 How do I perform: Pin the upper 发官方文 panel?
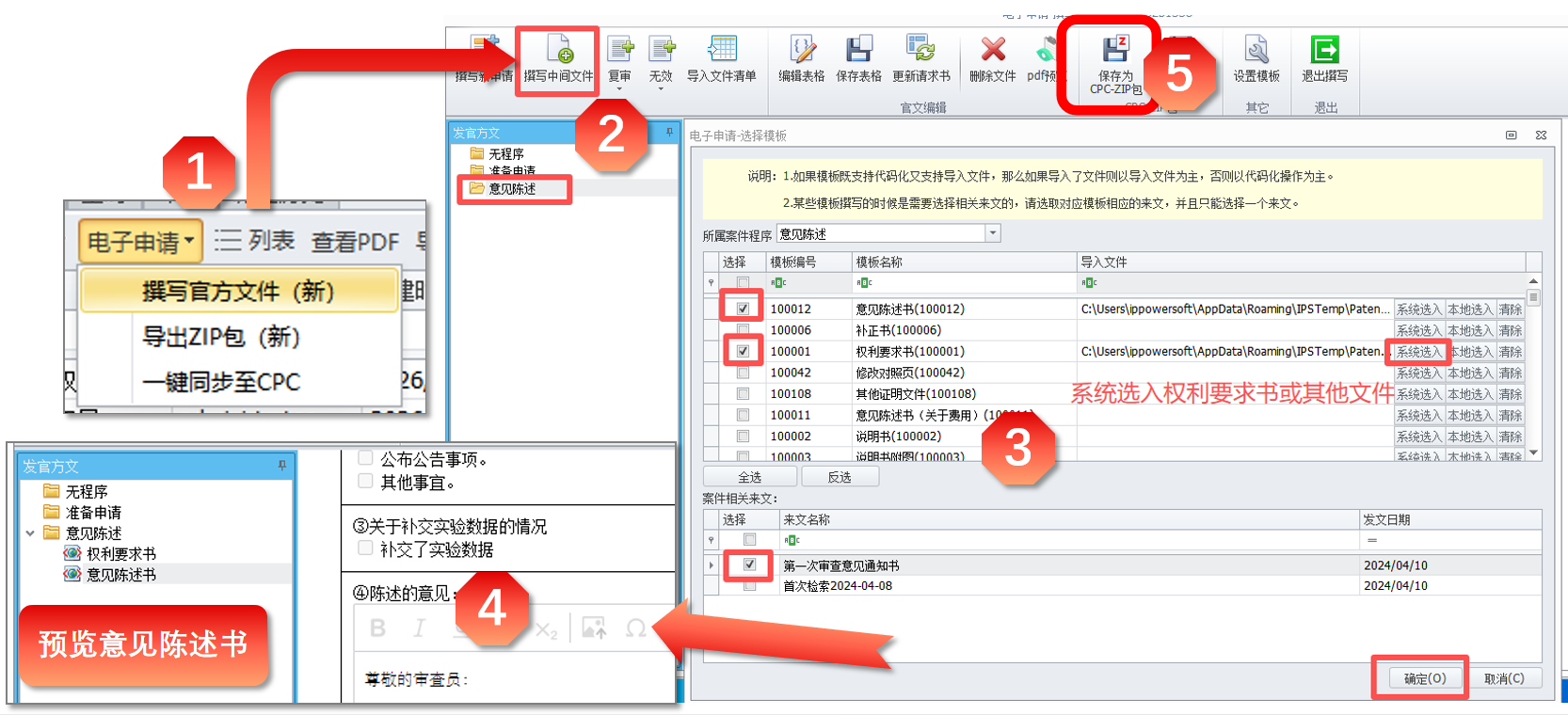[669, 132]
